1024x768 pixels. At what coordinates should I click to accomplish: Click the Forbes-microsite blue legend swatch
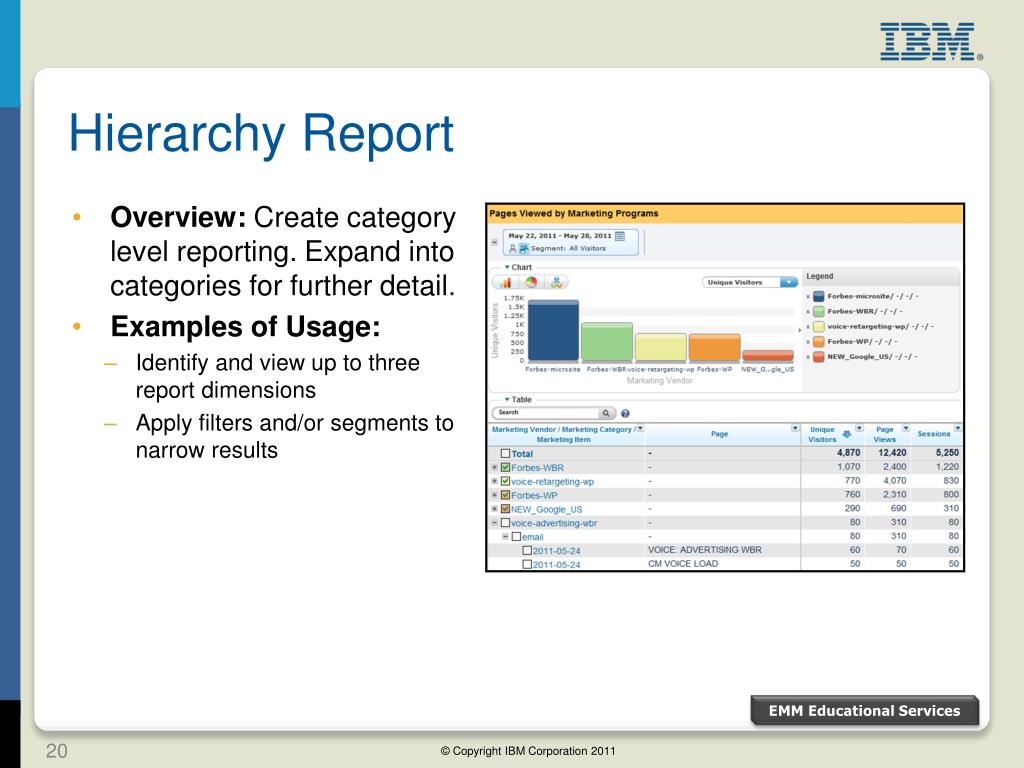pos(818,296)
